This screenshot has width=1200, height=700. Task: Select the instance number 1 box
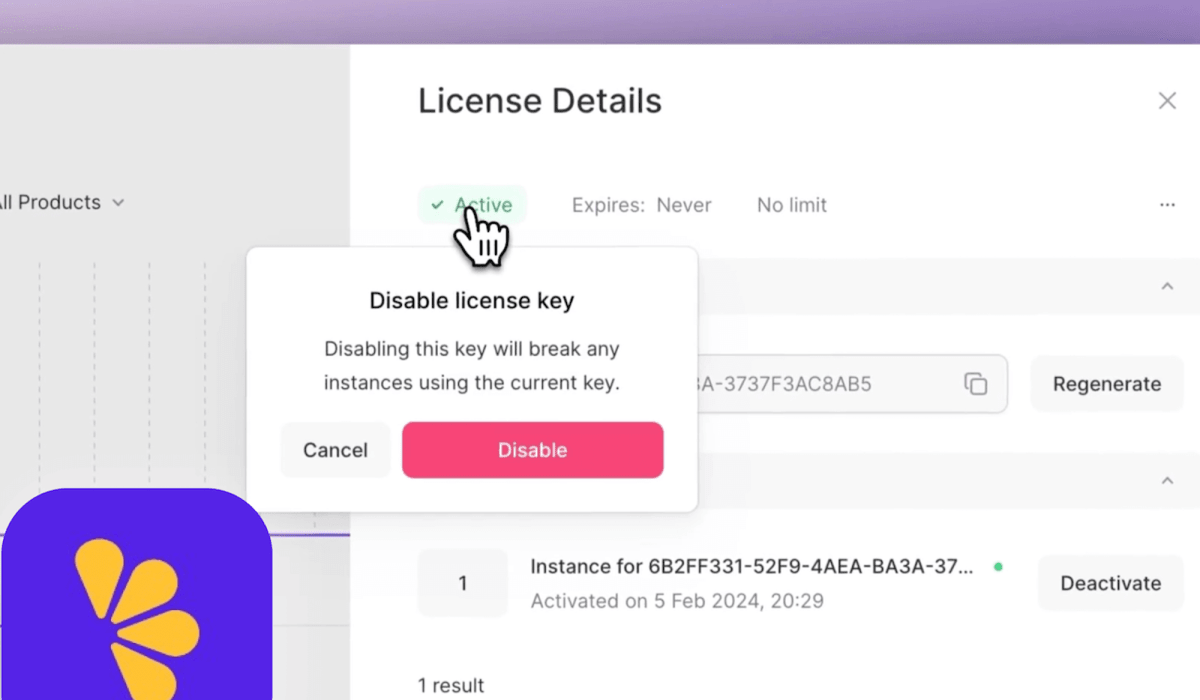(462, 583)
